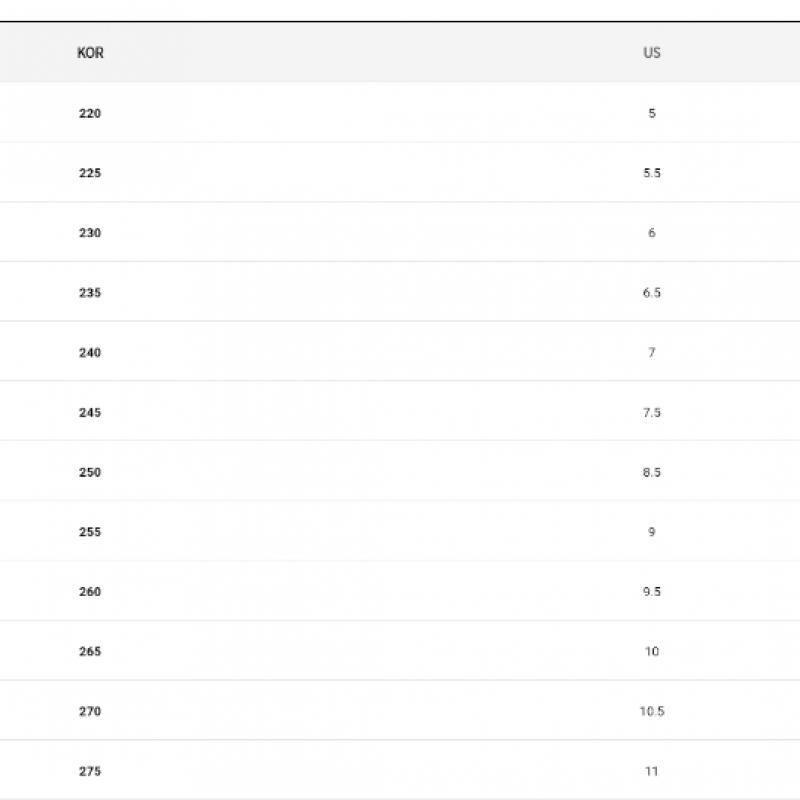This screenshot has height=800, width=800.
Task: Click the US size 10.5 cell
Action: (x=652, y=712)
